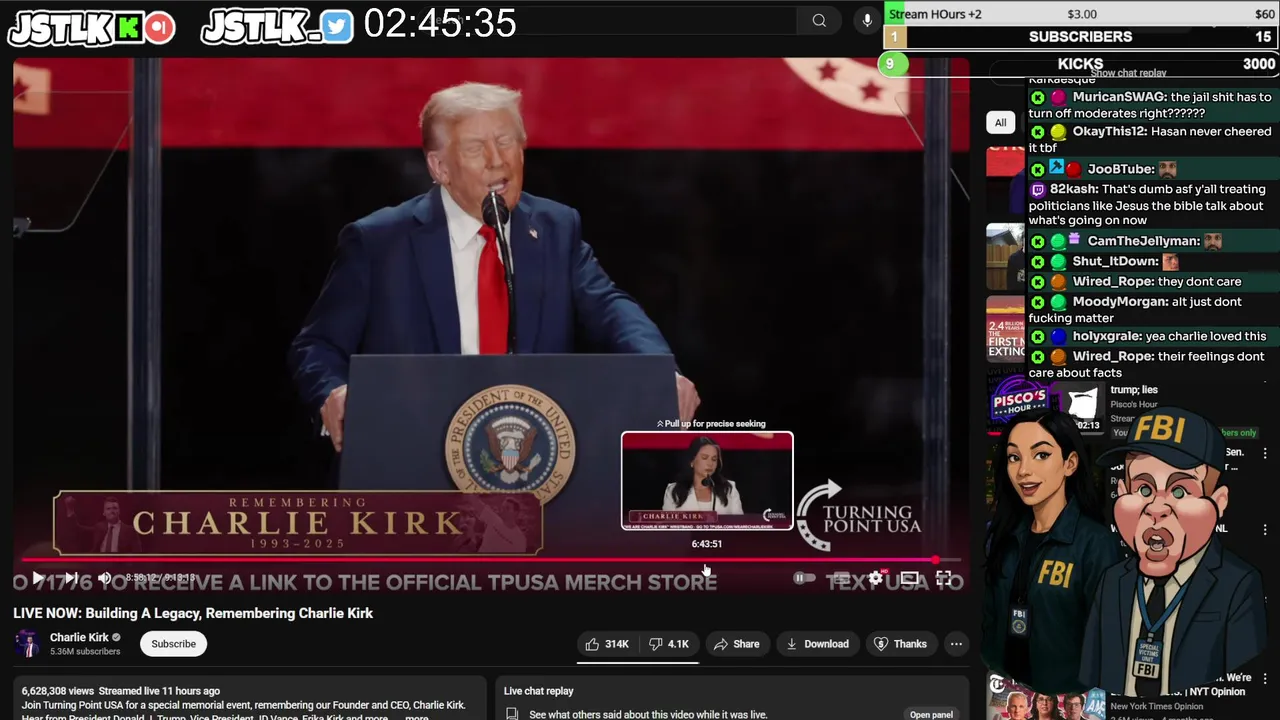
Task: Open more actions three-dot menu
Action: (956, 644)
